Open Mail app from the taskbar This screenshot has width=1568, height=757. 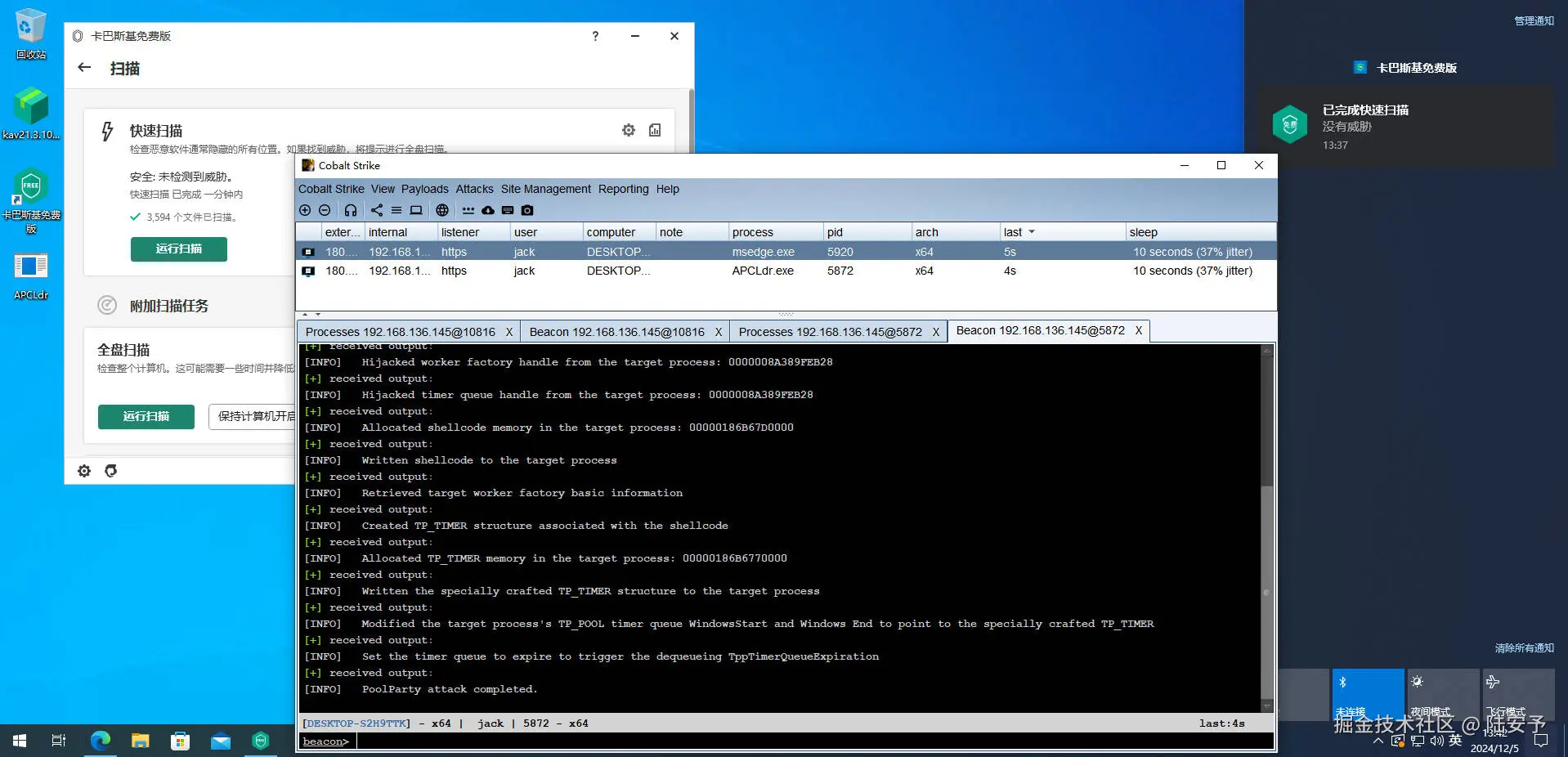click(x=221, y=741)
